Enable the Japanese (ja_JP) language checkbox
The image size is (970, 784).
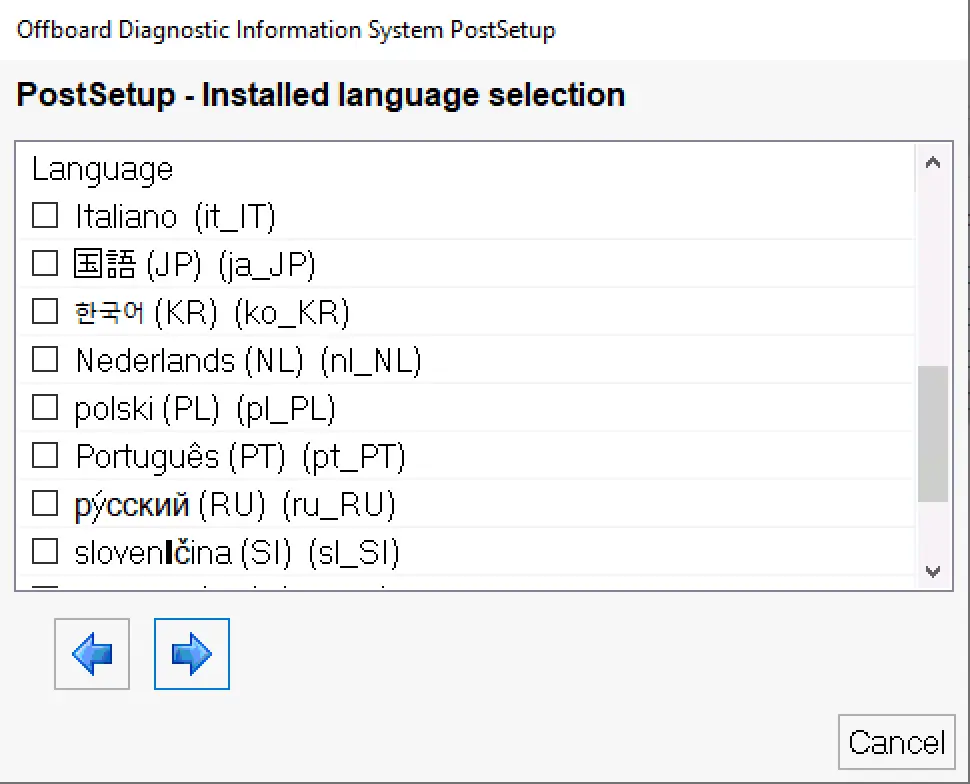coord(45,264)
